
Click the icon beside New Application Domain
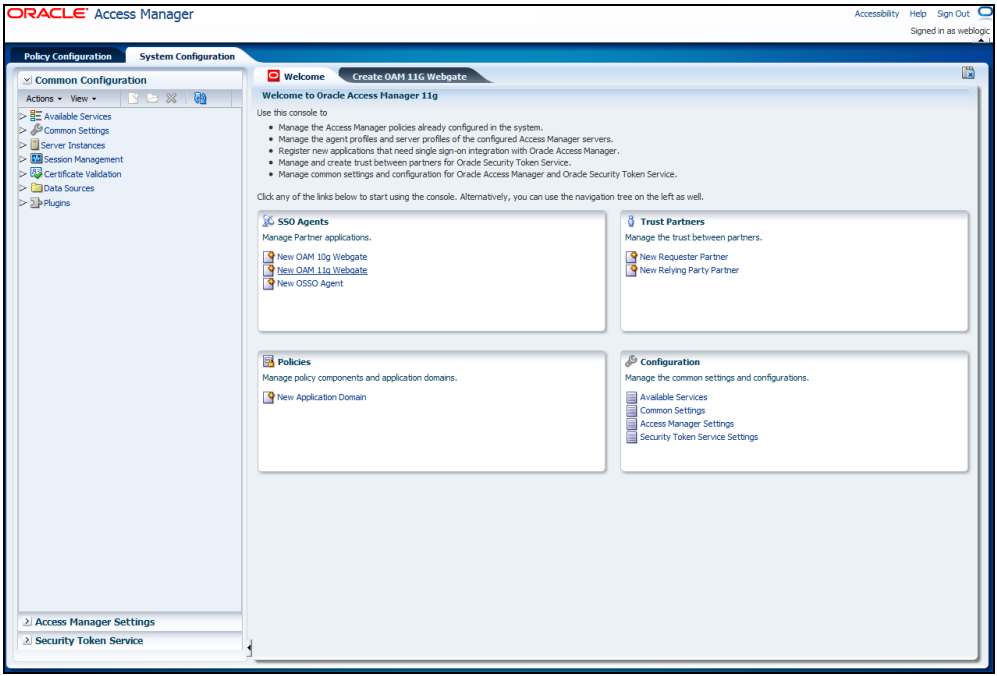click(268, 397)
